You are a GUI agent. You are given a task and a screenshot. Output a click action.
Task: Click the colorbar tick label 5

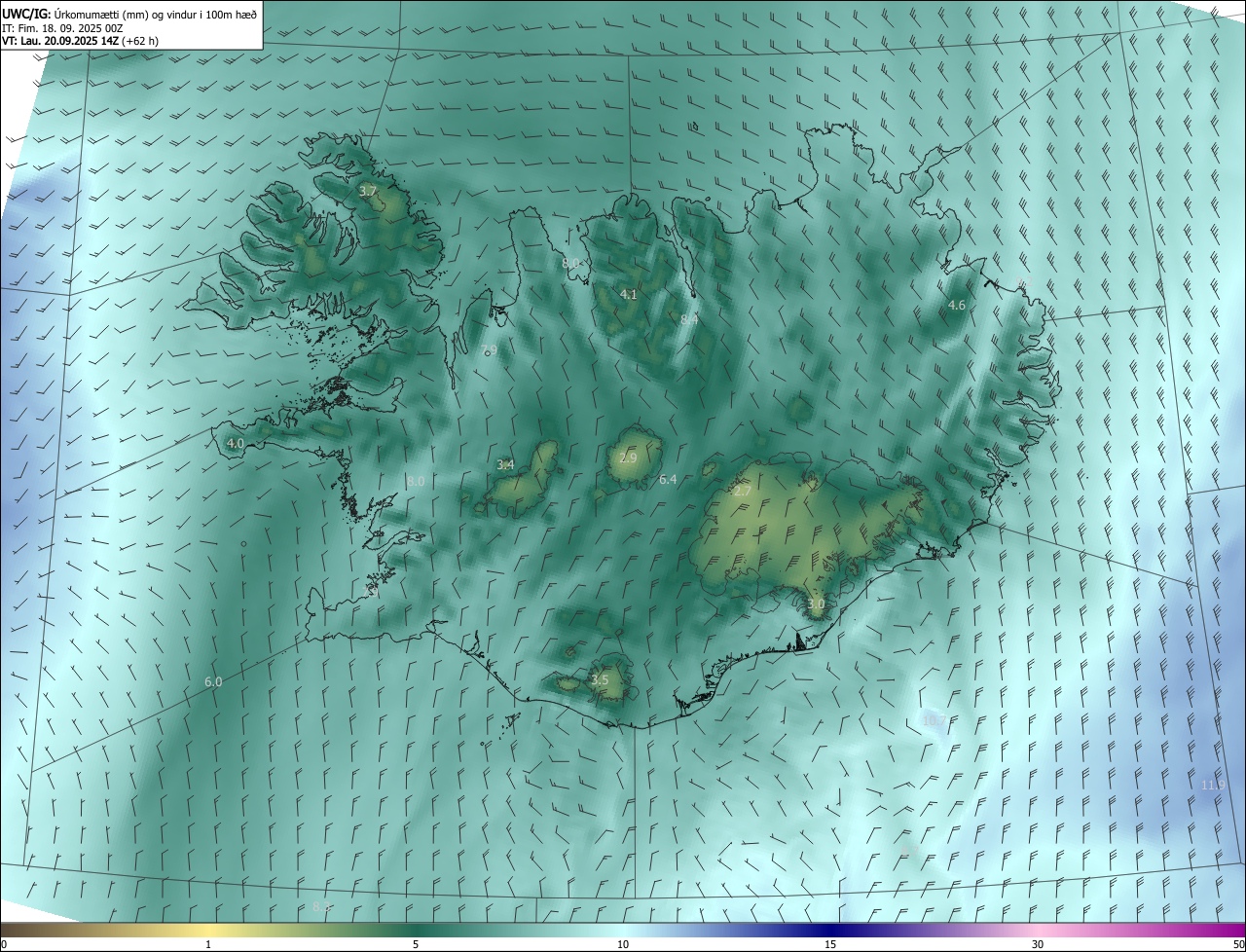pyautogui.click(x=416, y=944)
